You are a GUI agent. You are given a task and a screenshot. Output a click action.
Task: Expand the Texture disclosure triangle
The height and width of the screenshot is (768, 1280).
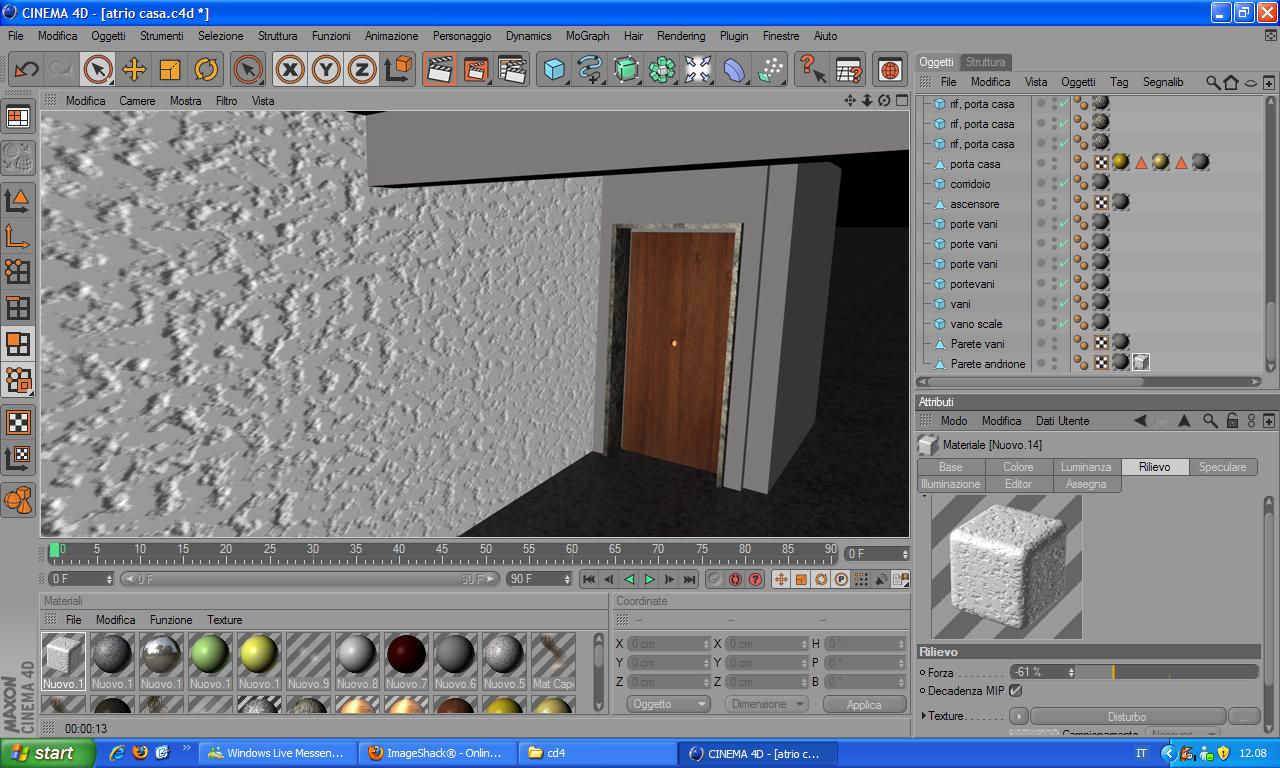point(924,716)
